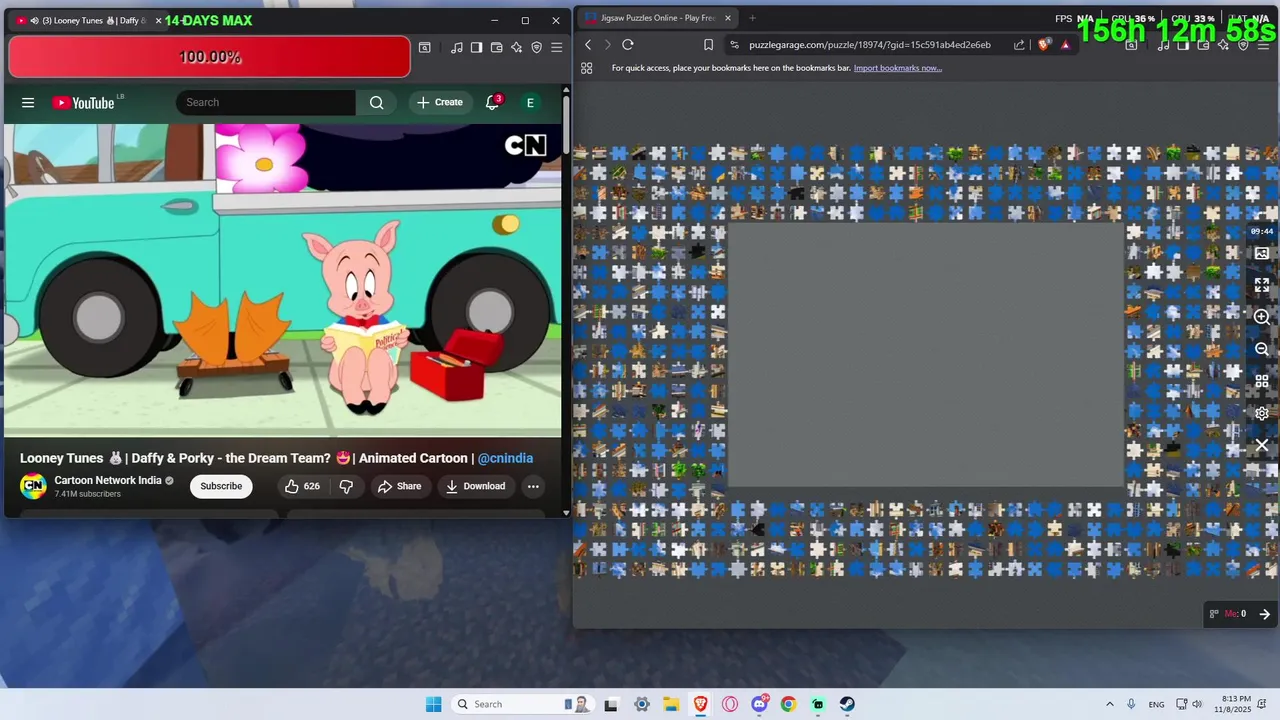Click the YouTube Create button
The height and width of the screenshot is (720, 1280).
coord(440,102)
